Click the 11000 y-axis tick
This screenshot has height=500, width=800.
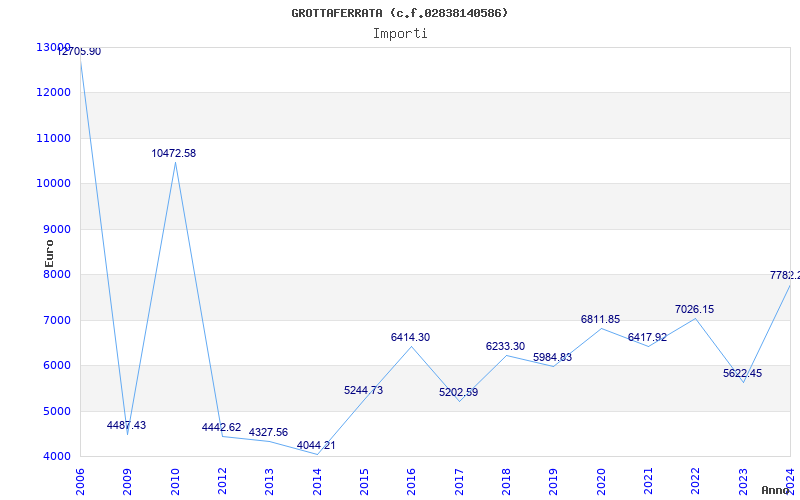[x=54, y=138]
